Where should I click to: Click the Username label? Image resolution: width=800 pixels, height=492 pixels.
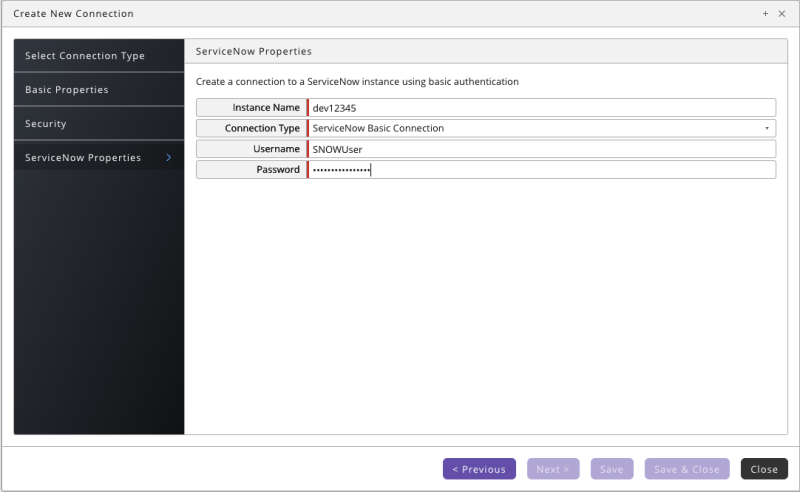click(x=276, y=149)
